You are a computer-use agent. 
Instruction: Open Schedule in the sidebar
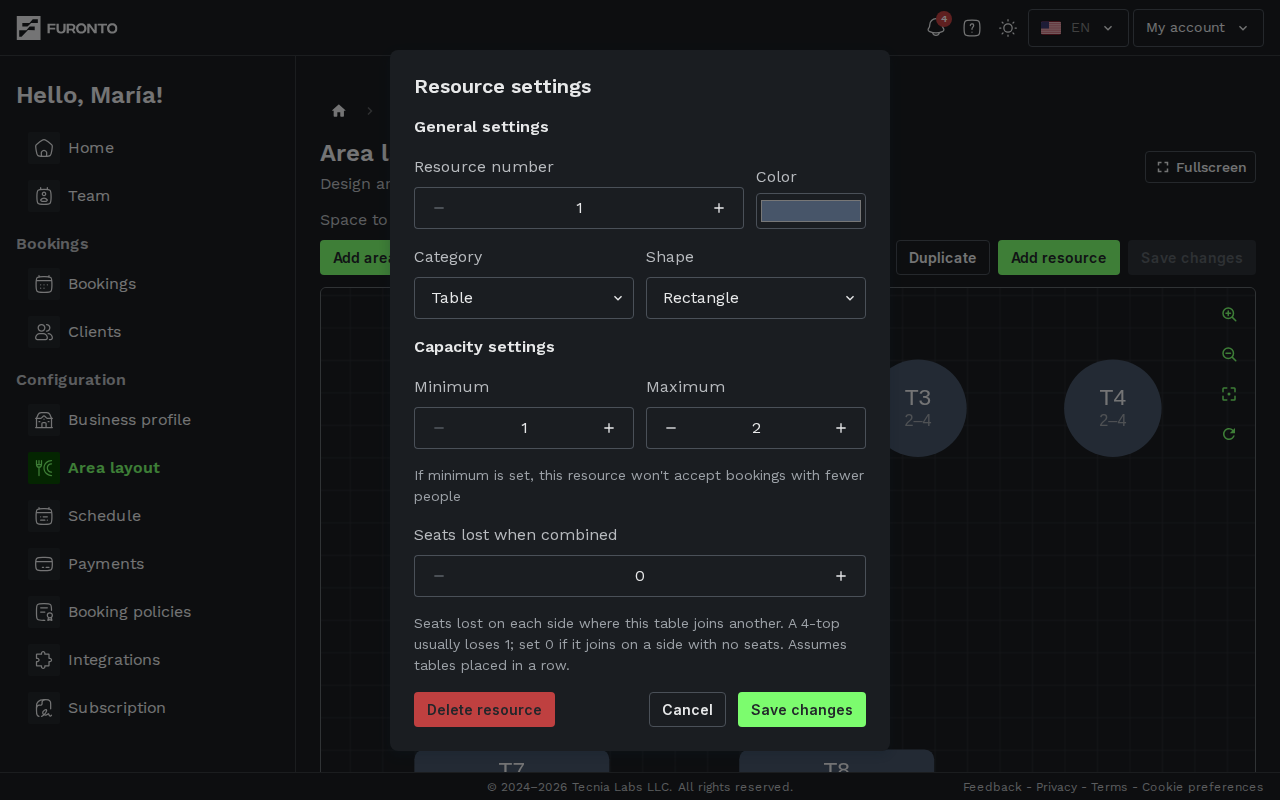[x=104, y=516]
